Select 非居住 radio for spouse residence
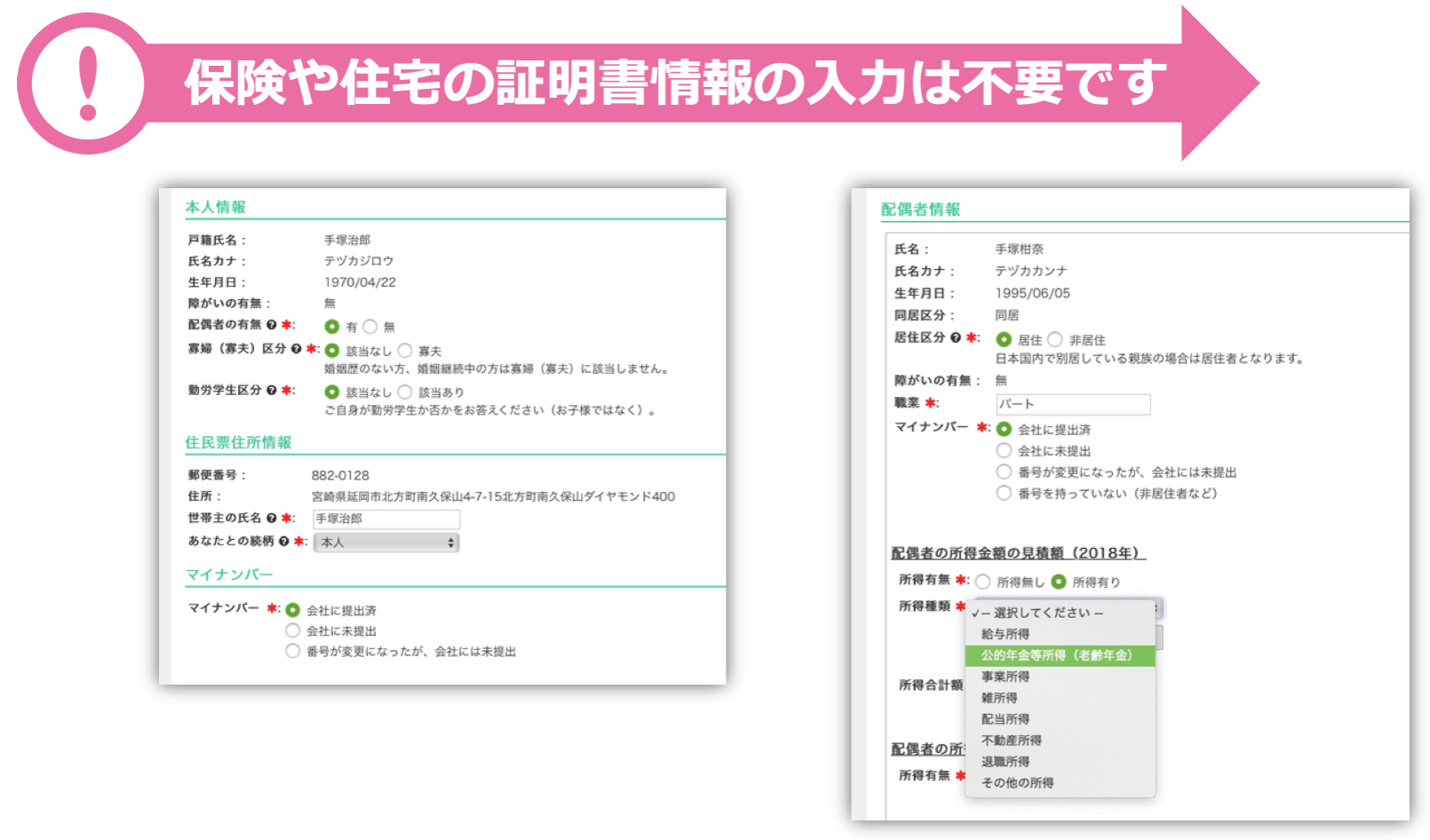This screenshot has height=840, width=1430. [x=1055, y=339]
